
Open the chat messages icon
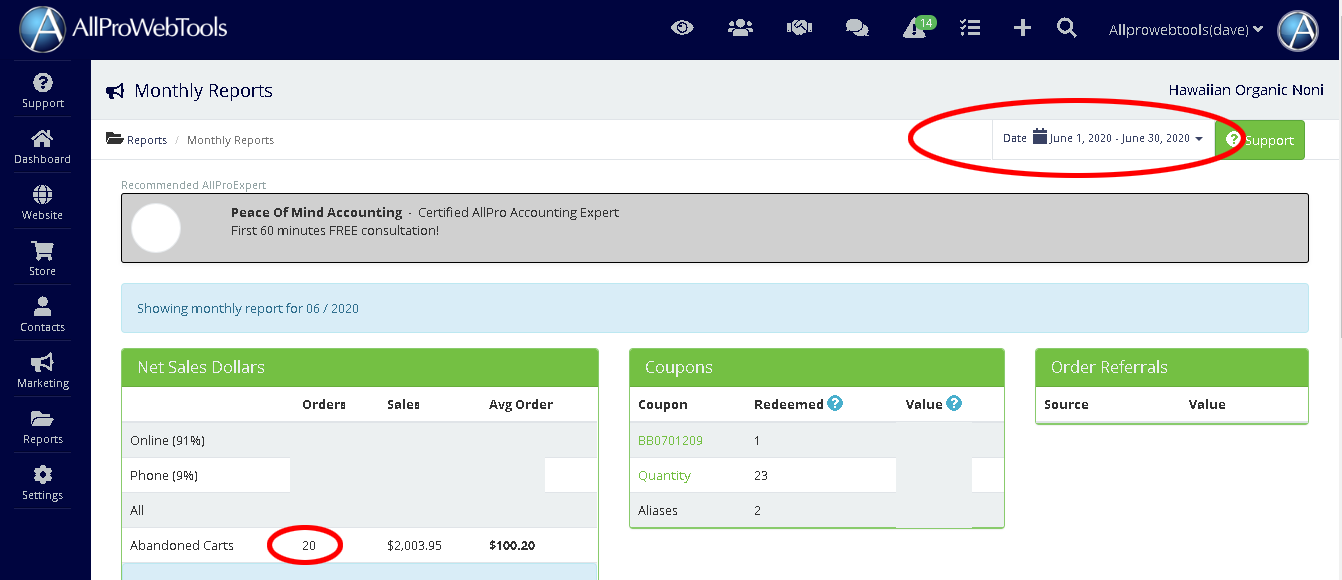pos(857,28)
